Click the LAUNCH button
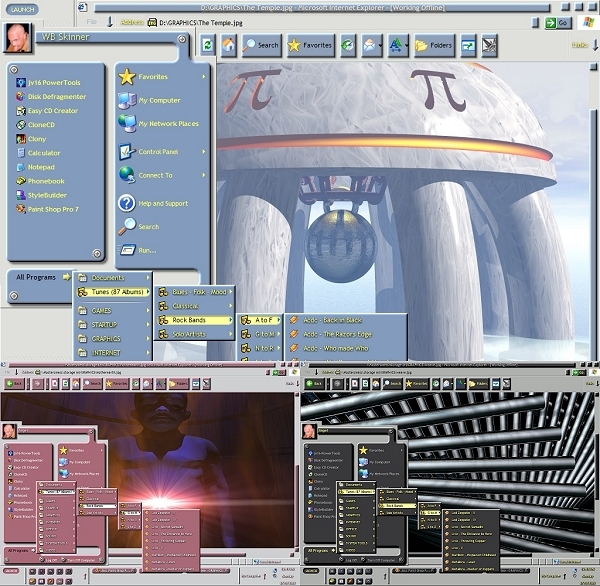This screenshot has height=586, width=600. [22, 9]
